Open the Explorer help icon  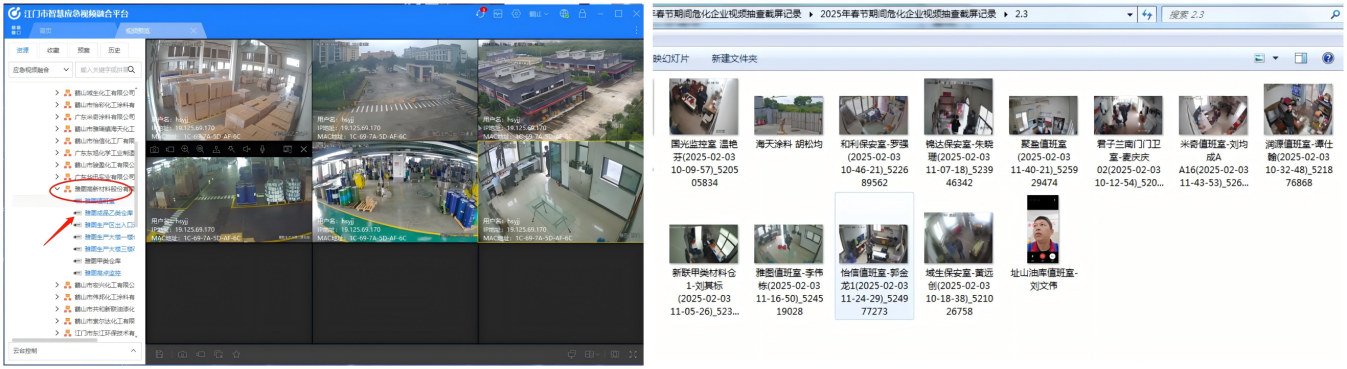point(1328,59)
